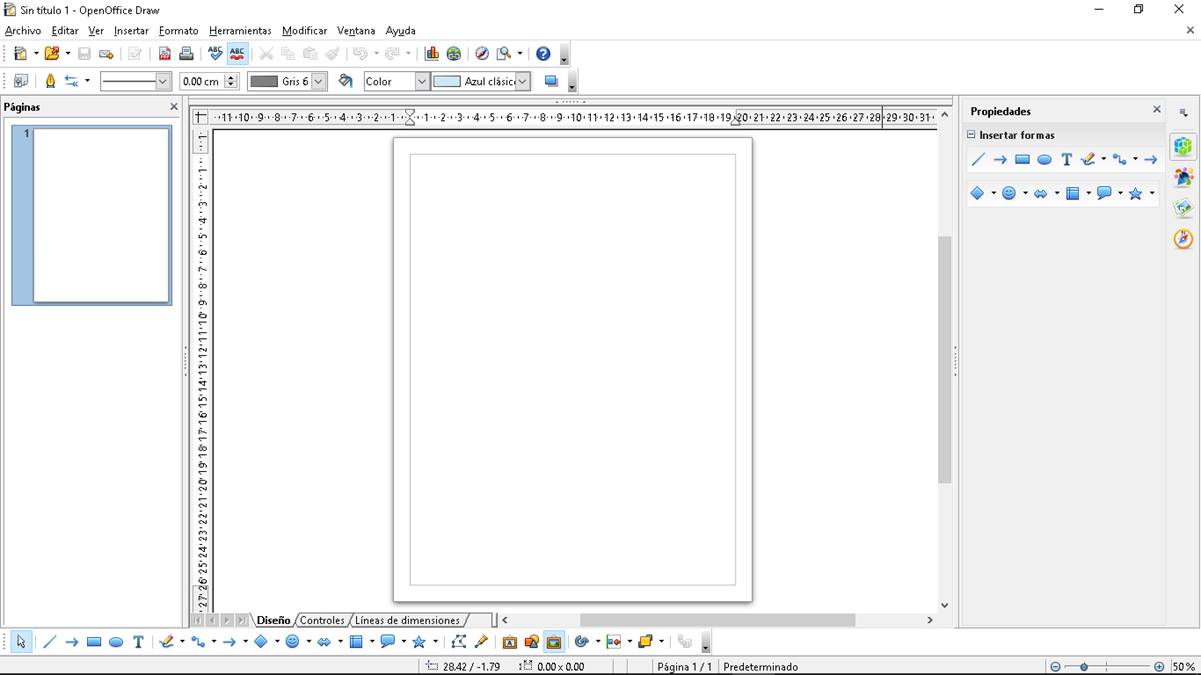The height and width of the screenshot is (675, 1201).
Task: Insert a smiley symbol shape
Action: coord(291,642)
